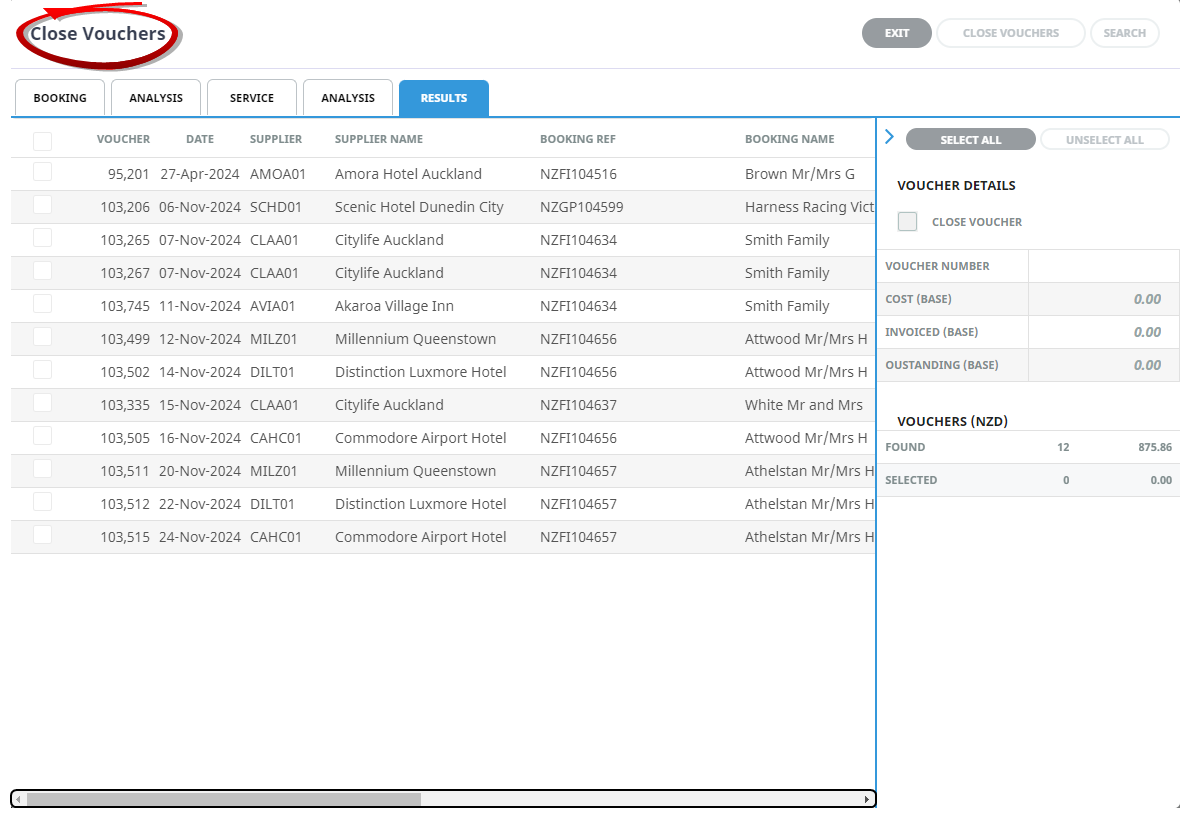Switch to the Service tab
This screenshot has width=1180, height=819.
(x=252, y=98)
